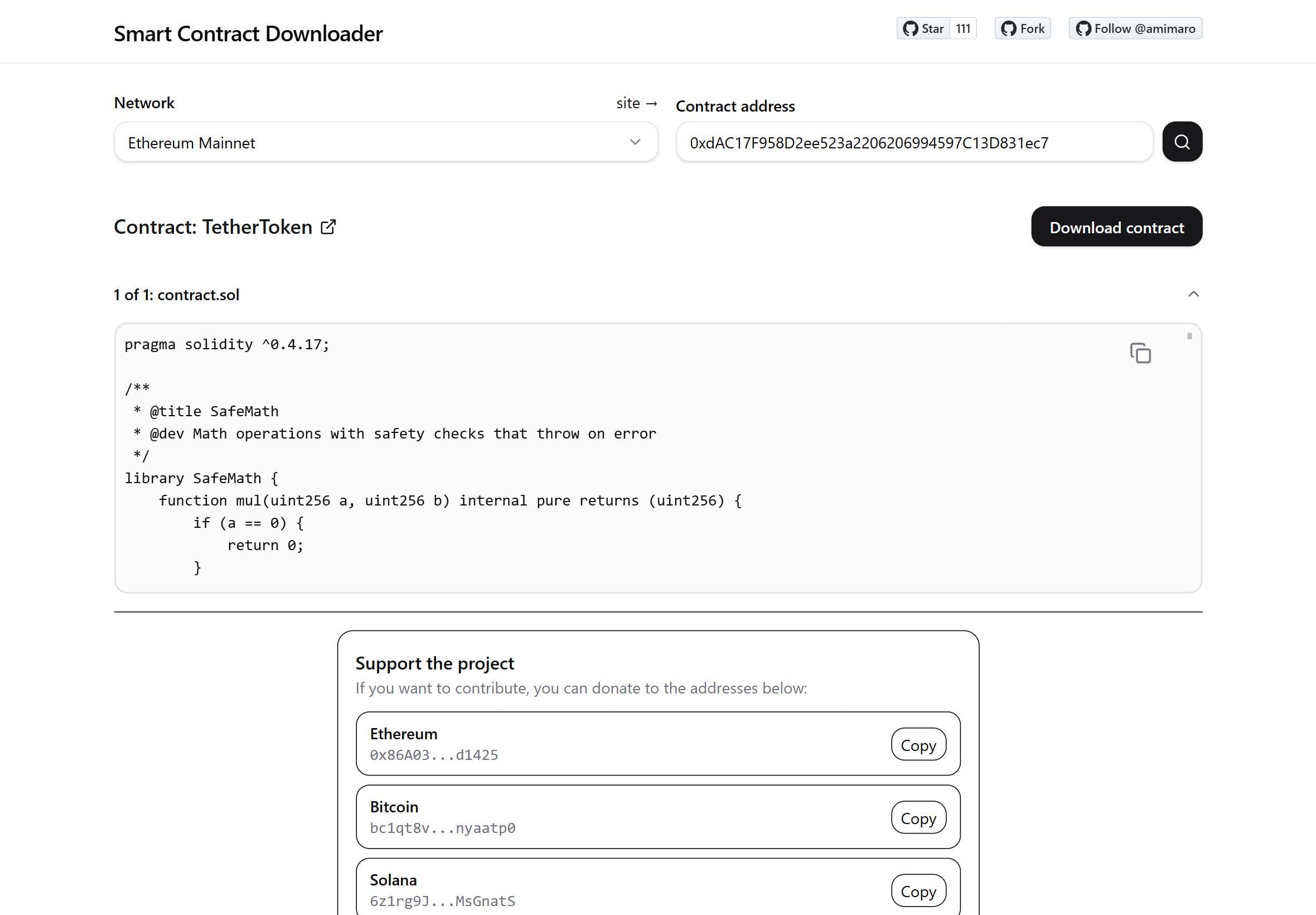Click the GitHub Fork octocat icon
The width and height of the screenshot is (1316, 915).
tap(1008, 27)
